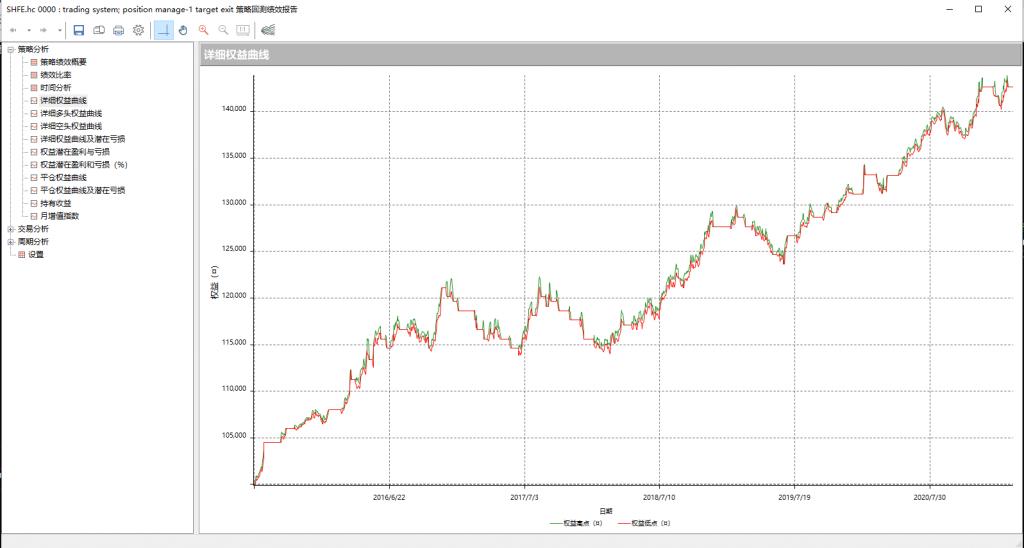This screenshot has height=548, width=1024.
Task: Open 平仓权益曲线及潜在亏损 in the tree
Action: click(83, 190)
